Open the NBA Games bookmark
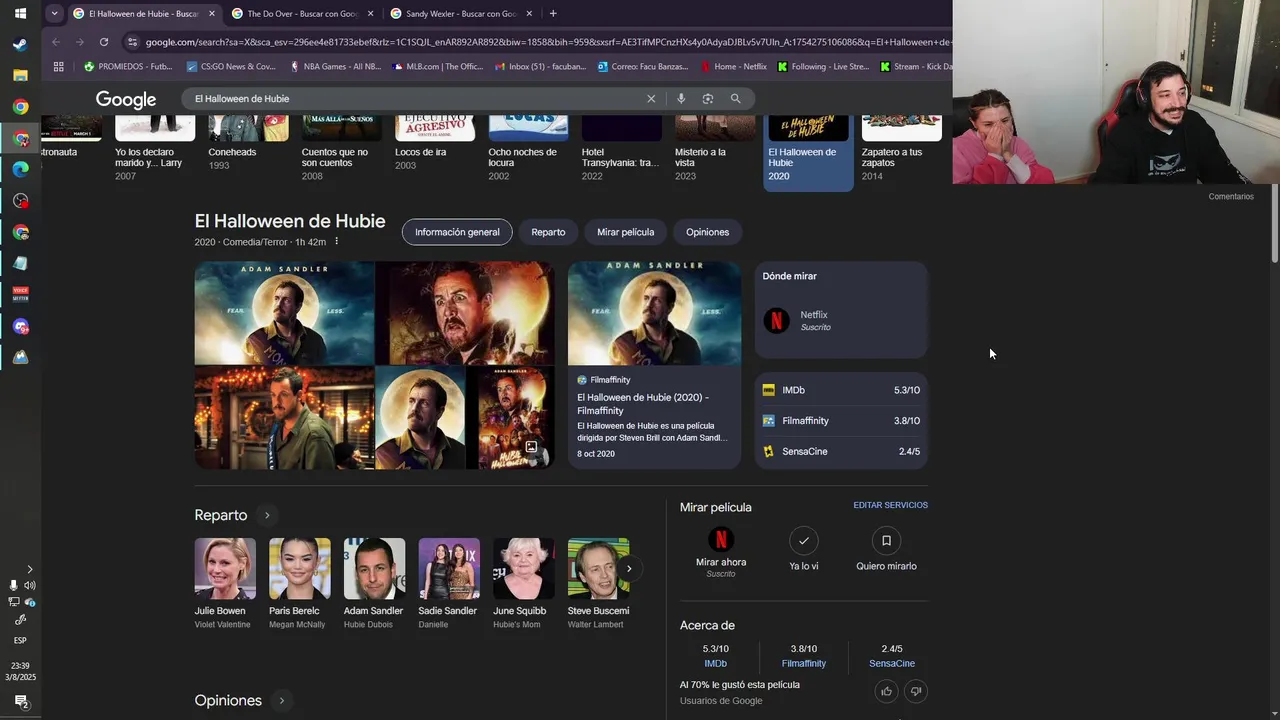1280x720 pixels. point(335,67)
